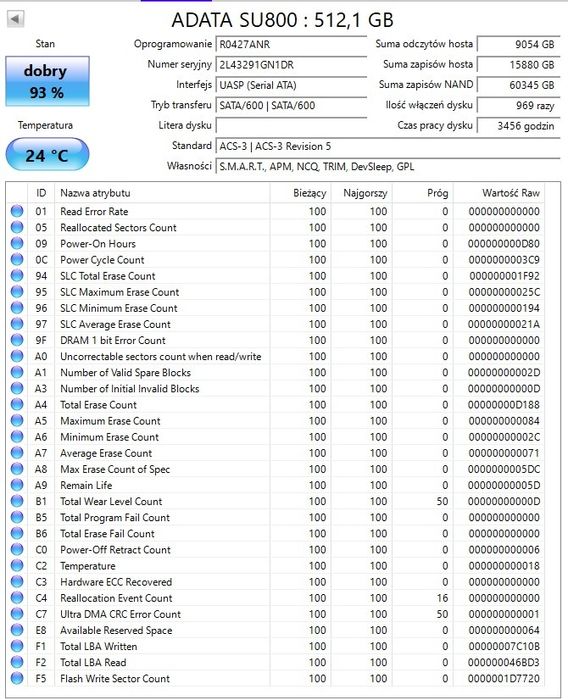This screenshot has width=568, height=699.
Task: Click the 'Wartość Raw' column header
Action: [x=499, y=193]
